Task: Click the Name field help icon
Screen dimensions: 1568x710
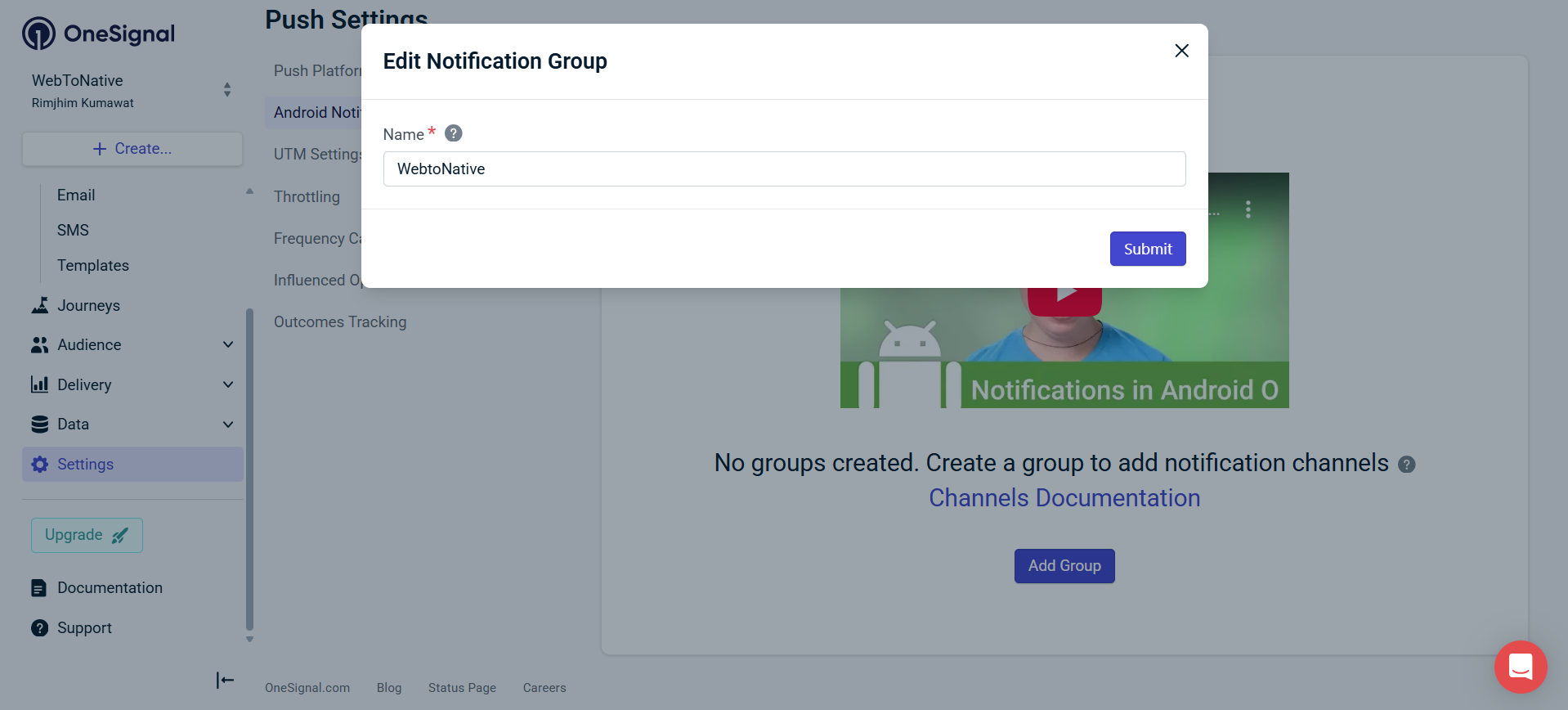Action: [454, 133]
